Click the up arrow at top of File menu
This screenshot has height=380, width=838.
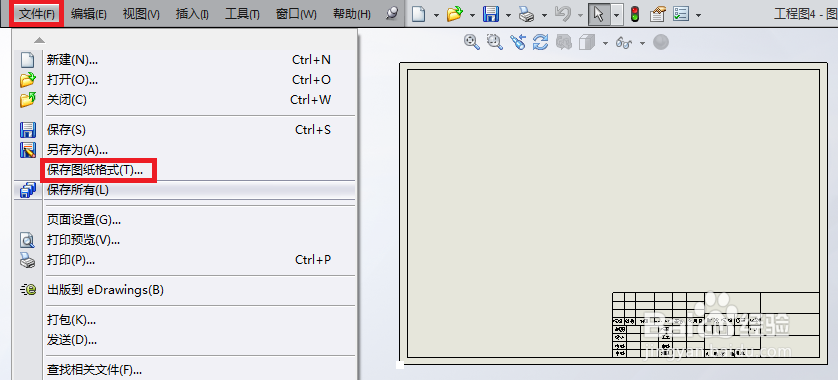(39, 40)
